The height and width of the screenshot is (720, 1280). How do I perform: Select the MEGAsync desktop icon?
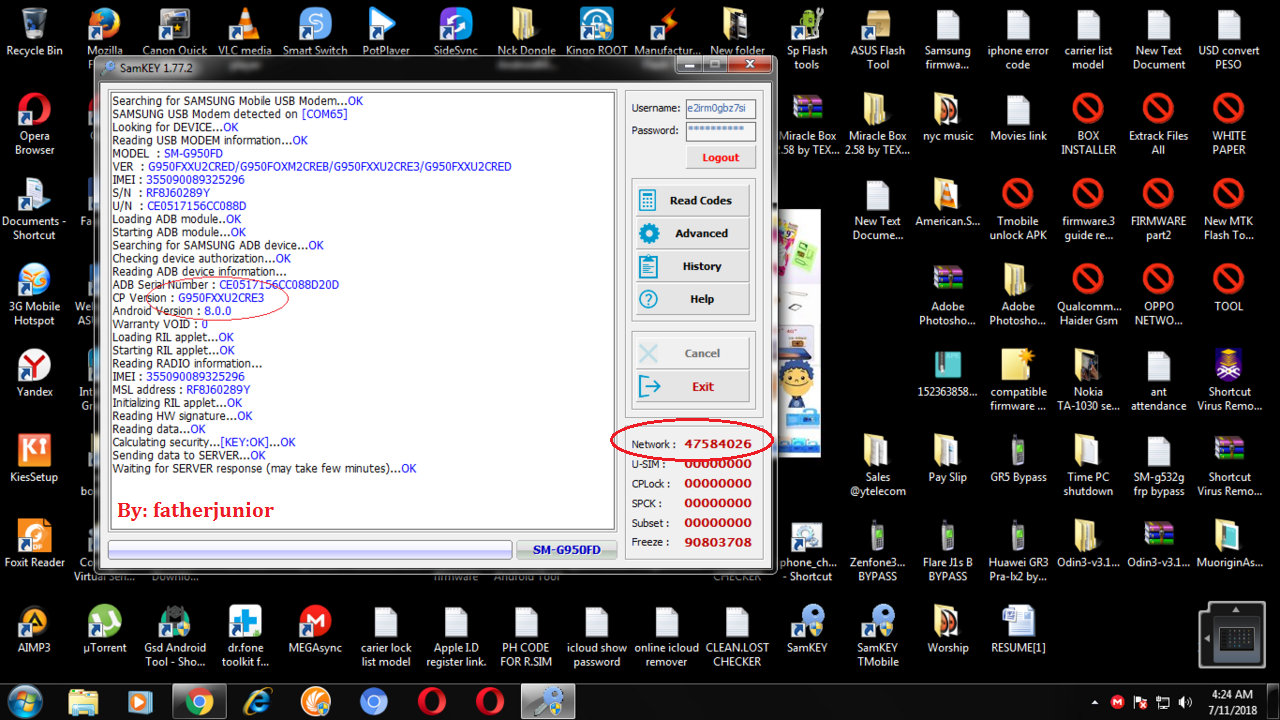[315, 629]
